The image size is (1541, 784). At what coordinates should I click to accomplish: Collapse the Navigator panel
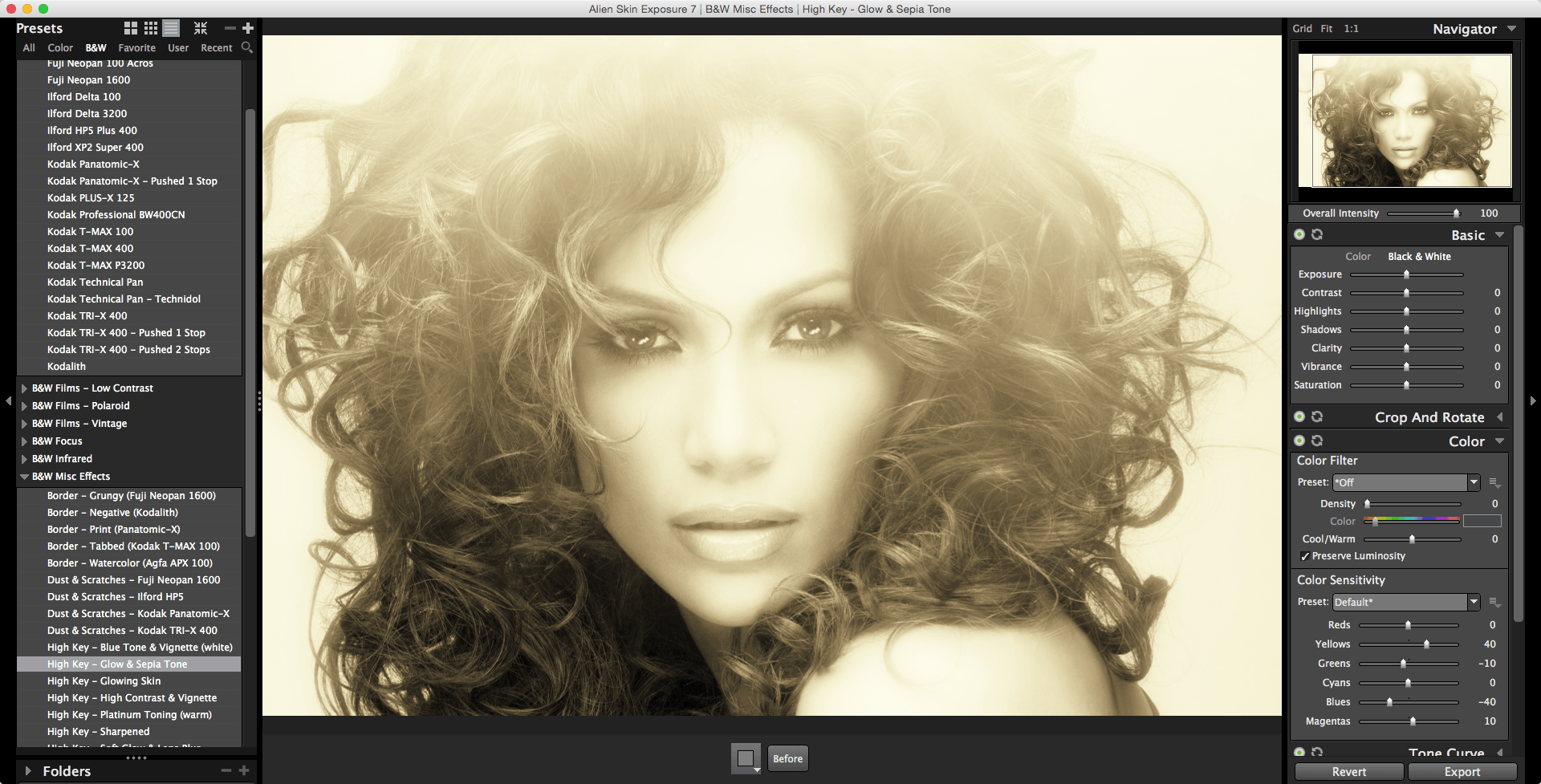click(x=1511, y=29)
